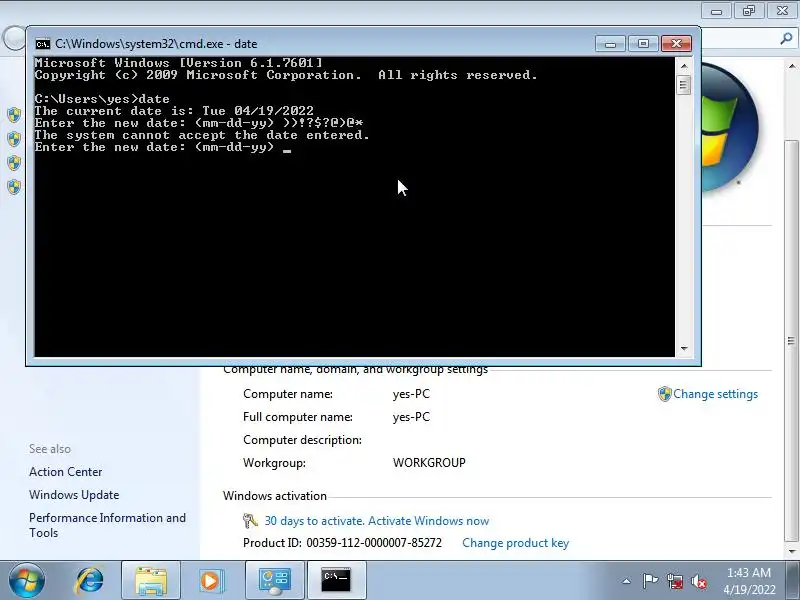Maximize the command prompt window
The image size is (800, 600).
point(643,44)
